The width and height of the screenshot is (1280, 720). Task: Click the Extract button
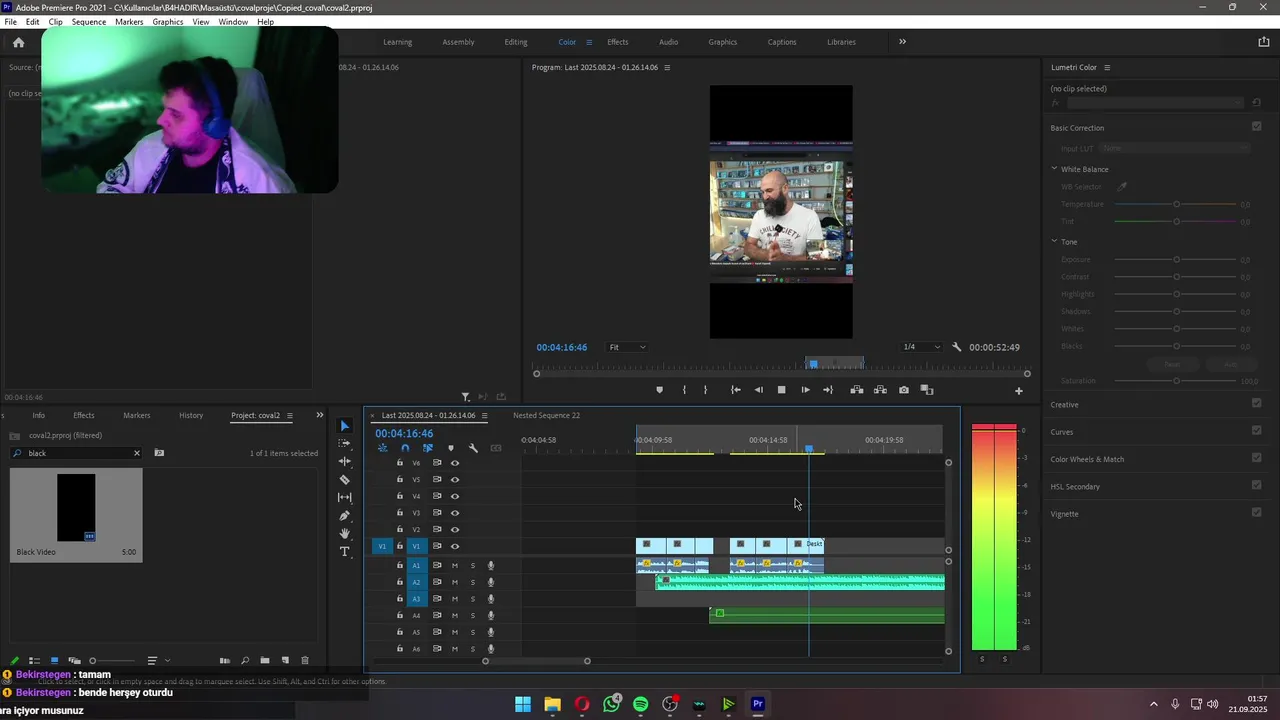point(880,390)
